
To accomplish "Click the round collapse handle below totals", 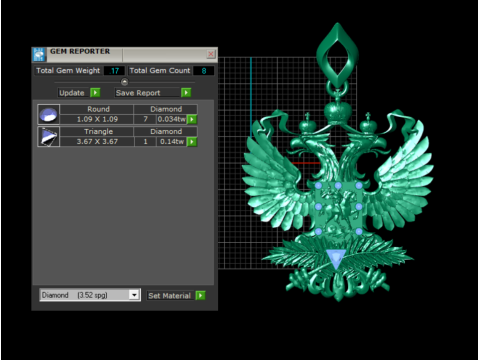I will coord(124,82).
